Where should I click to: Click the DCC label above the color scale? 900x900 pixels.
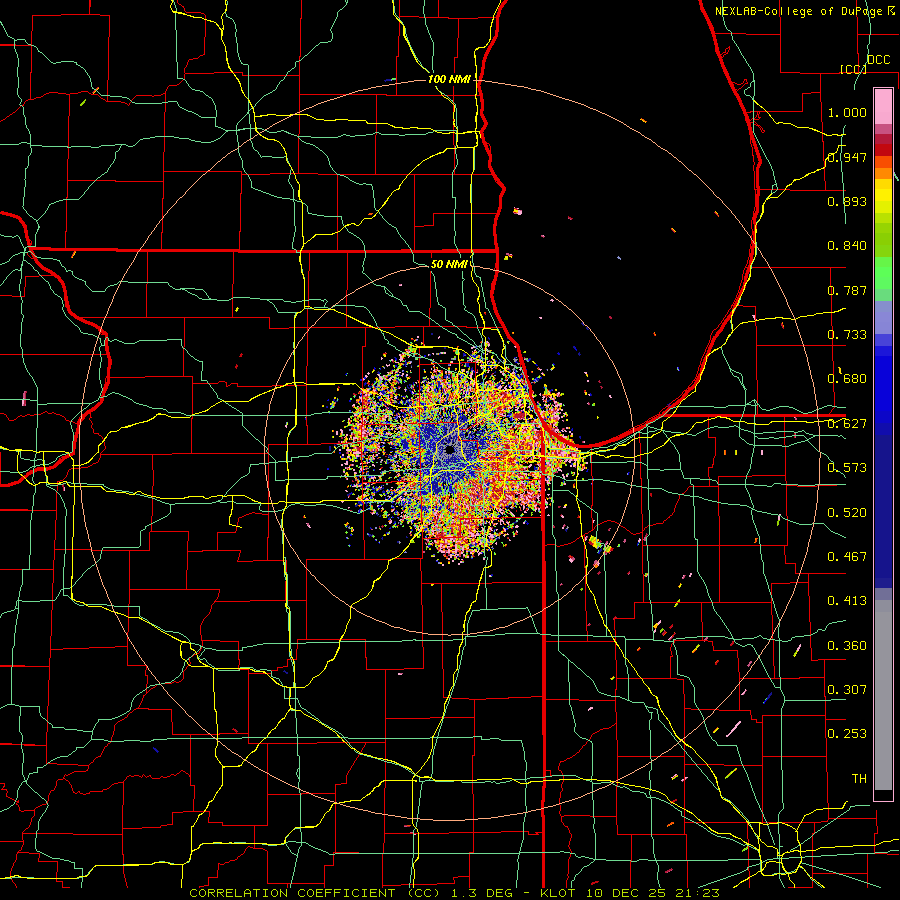tap(878, 60)
